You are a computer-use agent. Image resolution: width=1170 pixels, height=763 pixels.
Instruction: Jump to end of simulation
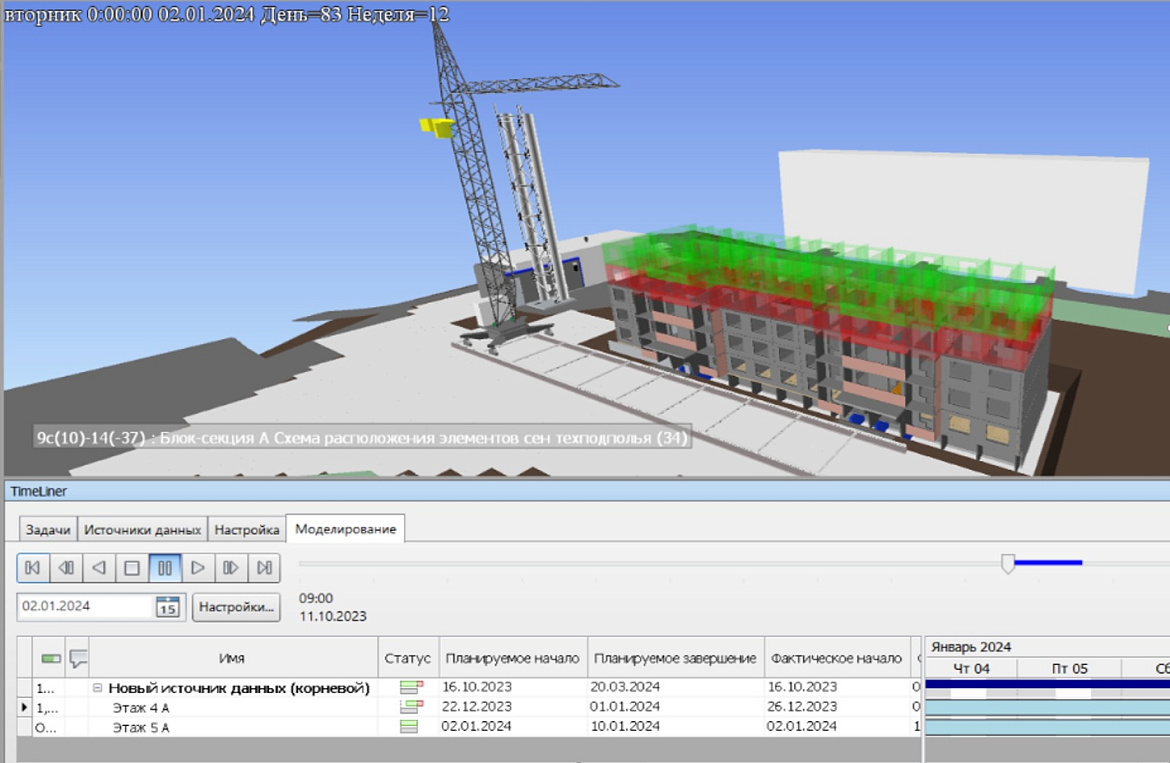[x=264, y=568]
